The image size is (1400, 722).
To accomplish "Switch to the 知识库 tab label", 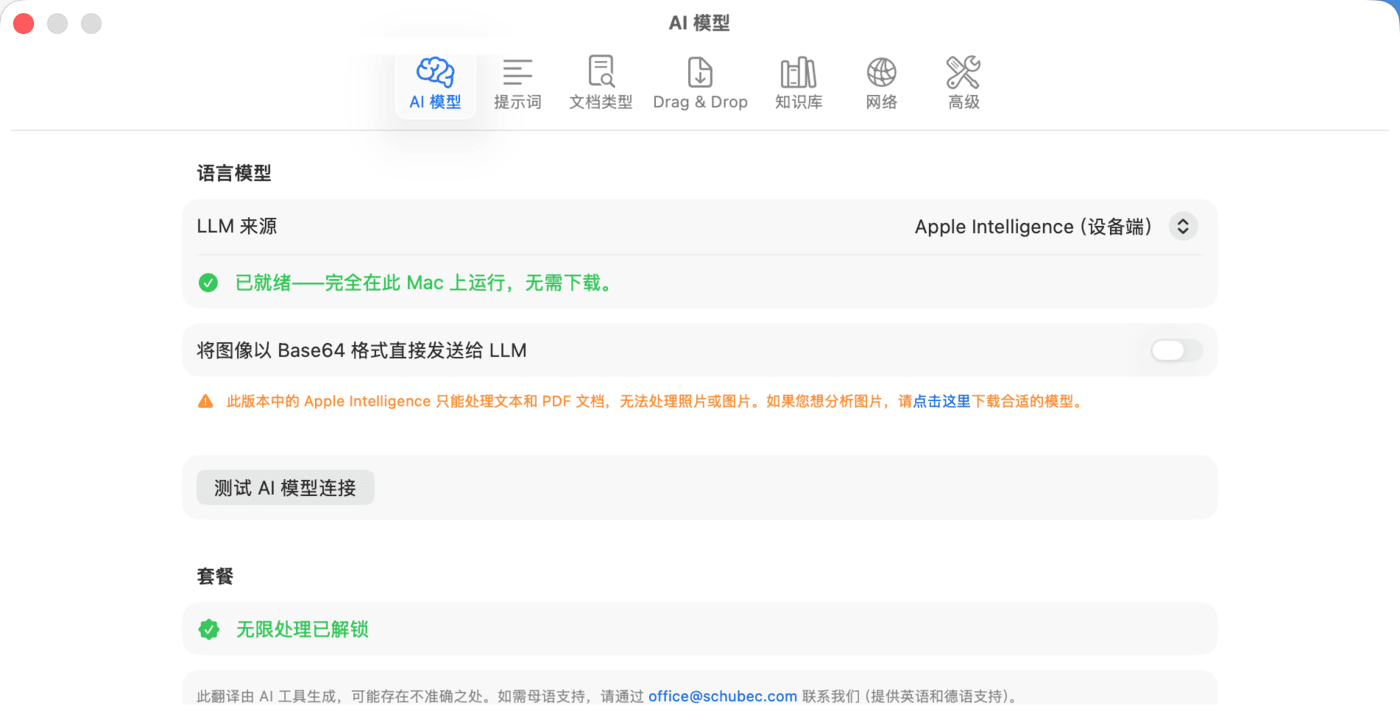I will point(798,102).
